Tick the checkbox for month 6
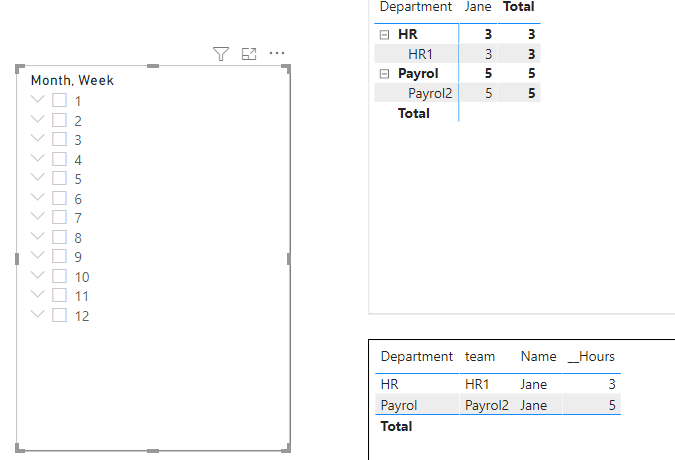Image resolution: width=675 pixels, height=460 pixels. point(59,198)
